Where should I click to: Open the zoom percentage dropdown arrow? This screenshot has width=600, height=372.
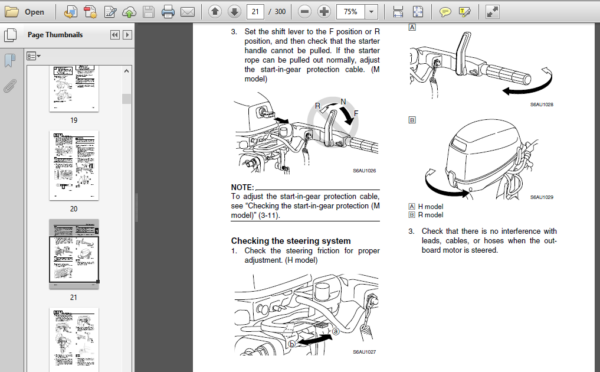371,12
